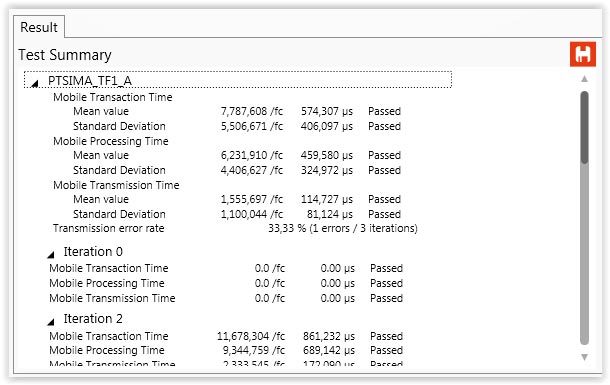
Task: Collapse the PTSIMA_TF1_A tree node
Action: tap(35, 83)
